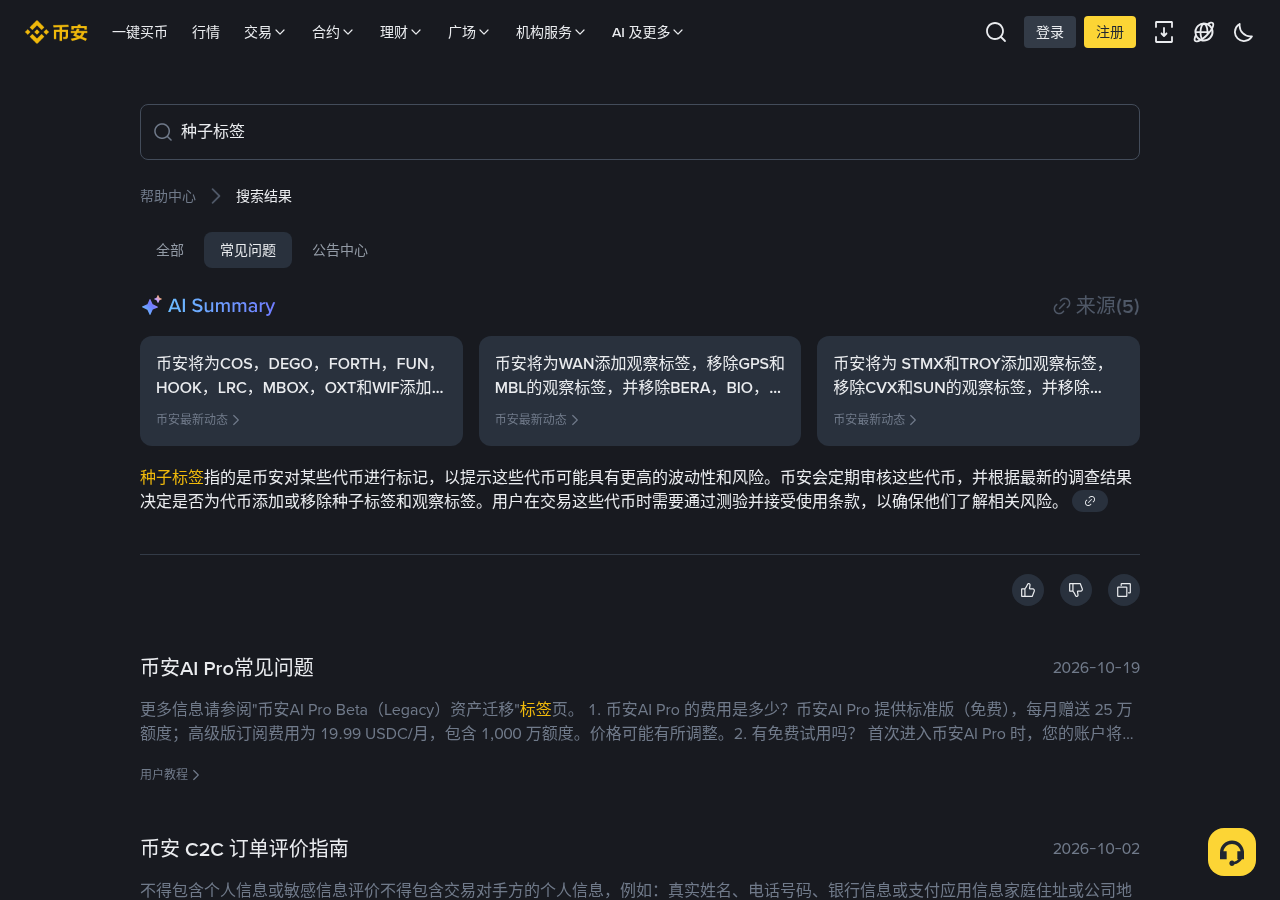The width and height of the screenshot is (1280, 900).
Task: Go to 帮助中心 breadcrumb
Action: [x=168, y=196]
